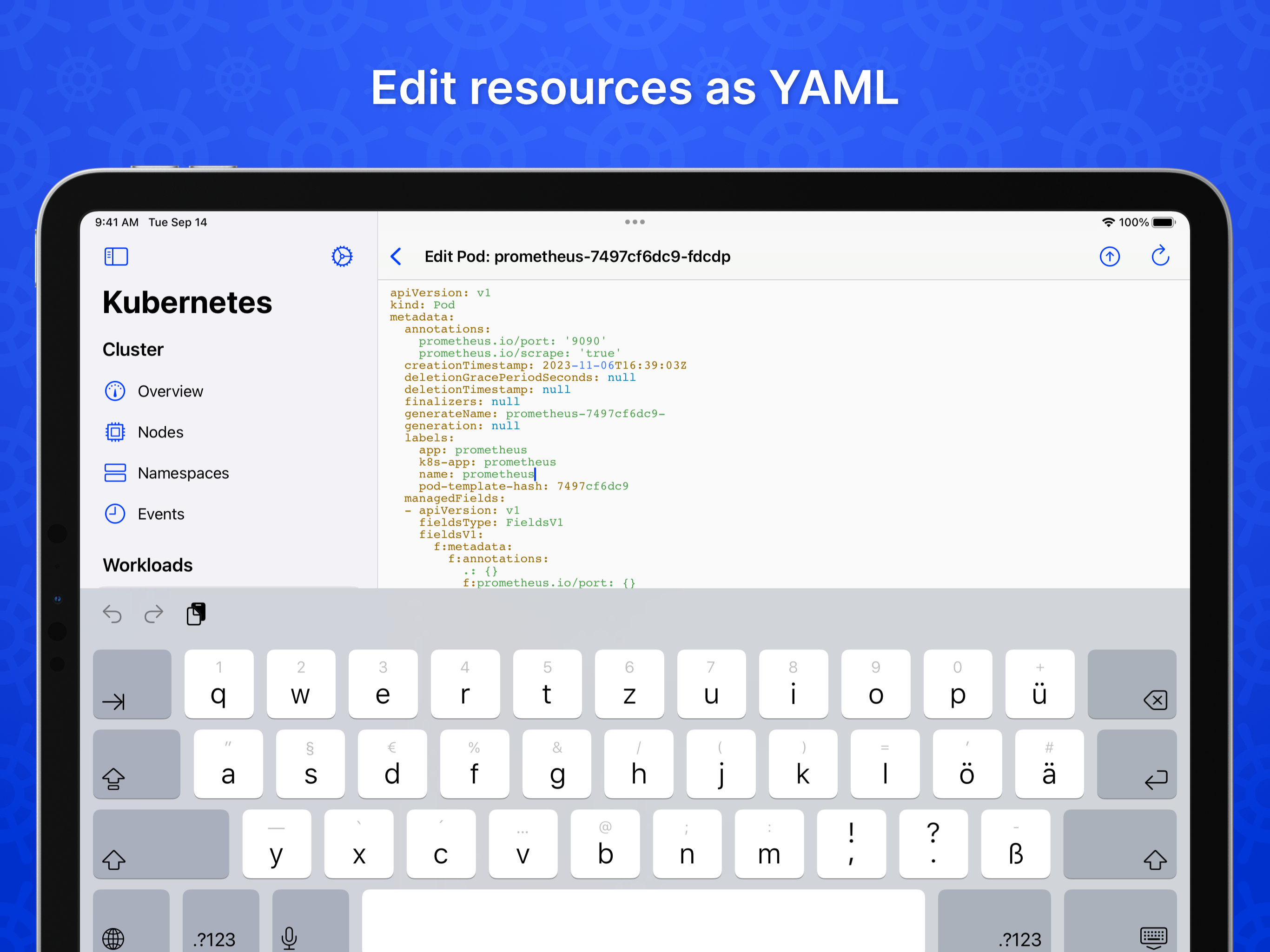Click the 'pod-template-hash: 7497cf6dc9' line
Screen dimensions: 1270x952
coord(523,486)
